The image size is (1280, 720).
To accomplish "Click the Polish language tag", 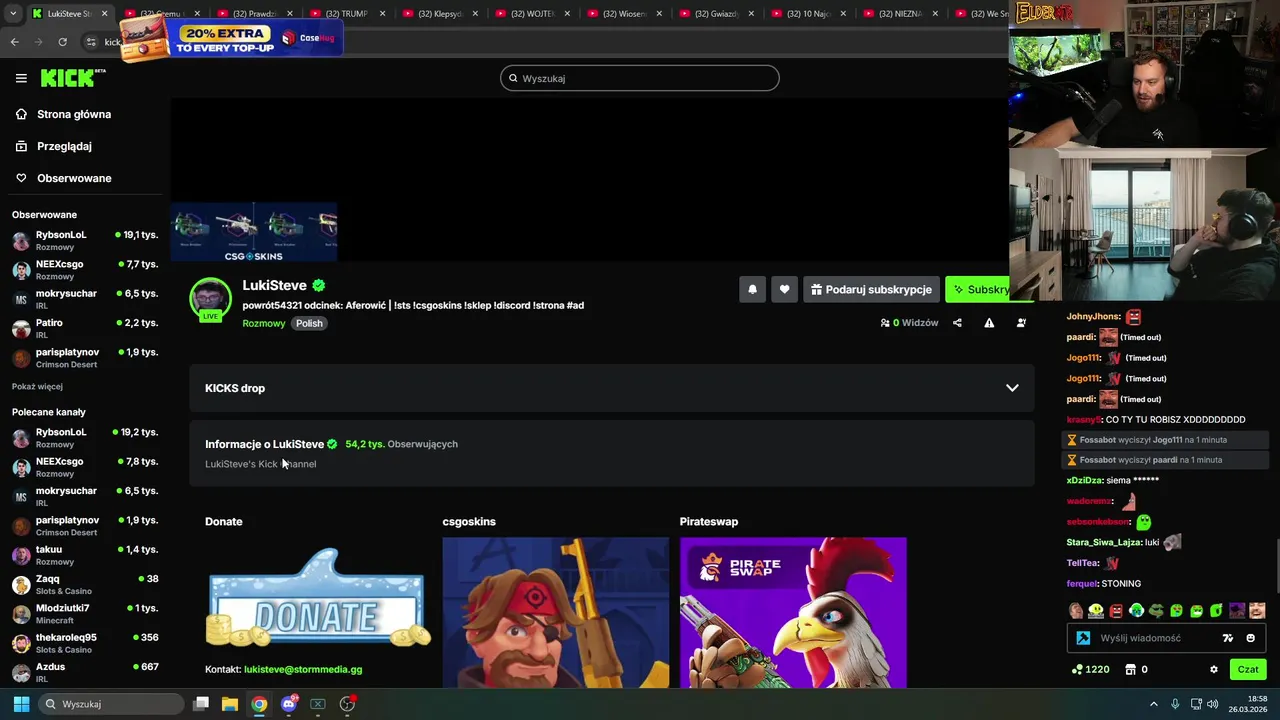I will coord(309,323).
